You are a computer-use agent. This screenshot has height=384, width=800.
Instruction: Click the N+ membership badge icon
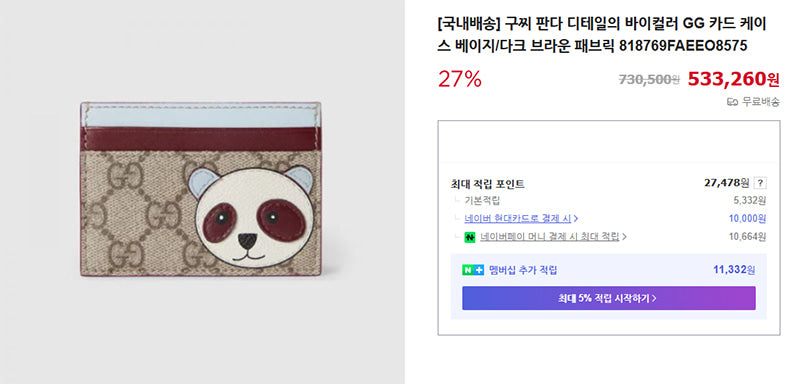[x=473, y=270]
